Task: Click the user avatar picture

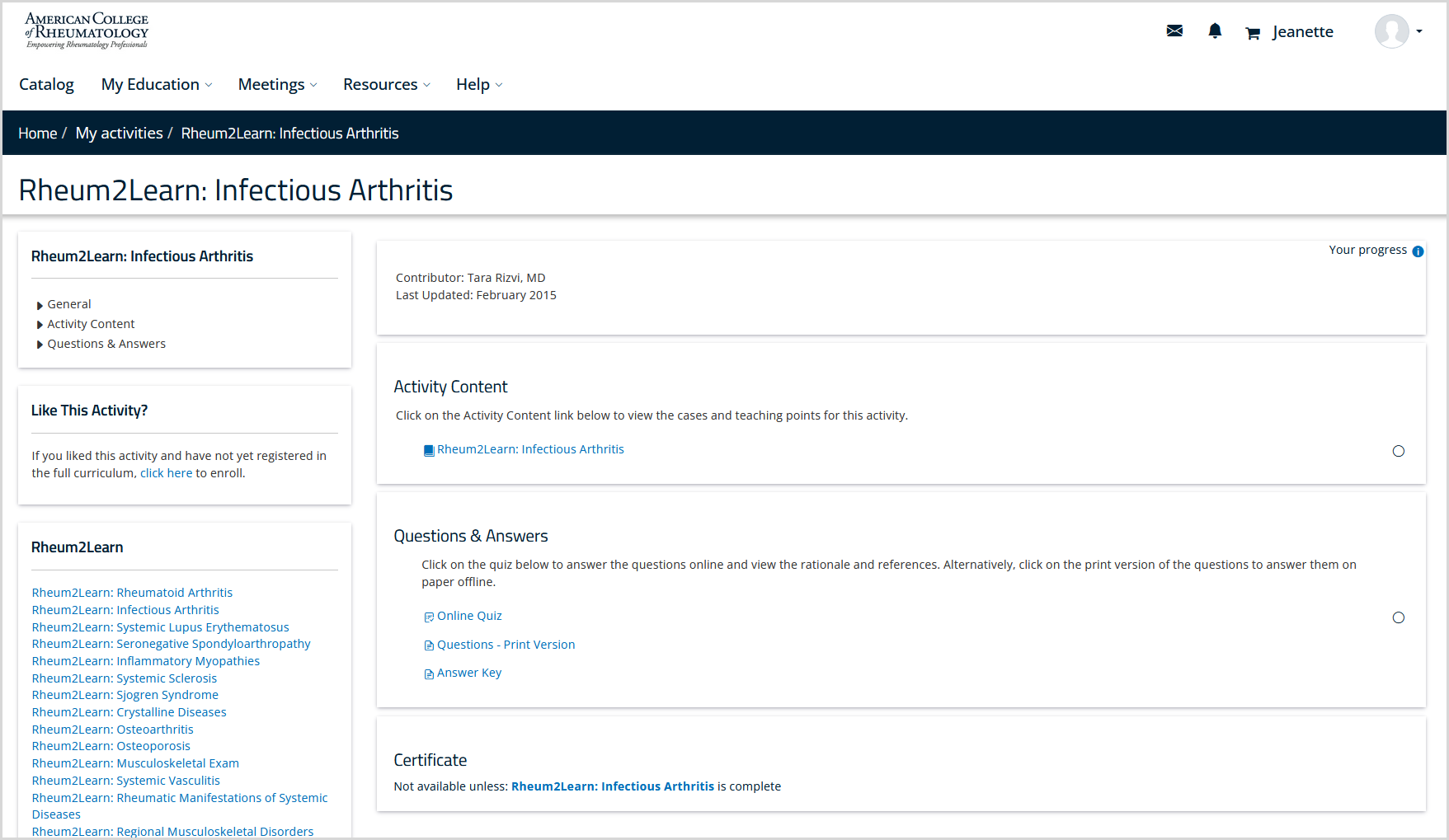Action: coord(1392,31)
